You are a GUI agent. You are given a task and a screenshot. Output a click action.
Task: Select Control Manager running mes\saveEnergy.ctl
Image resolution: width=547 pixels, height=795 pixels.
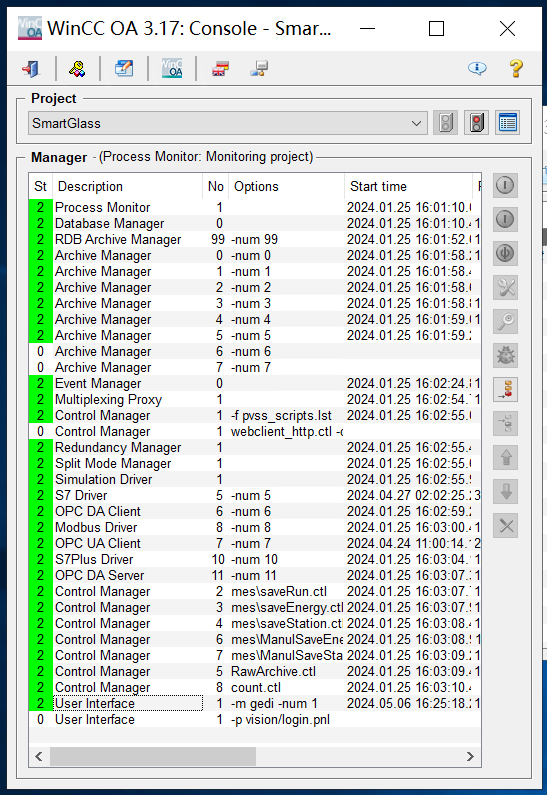[x=254, y=608]
